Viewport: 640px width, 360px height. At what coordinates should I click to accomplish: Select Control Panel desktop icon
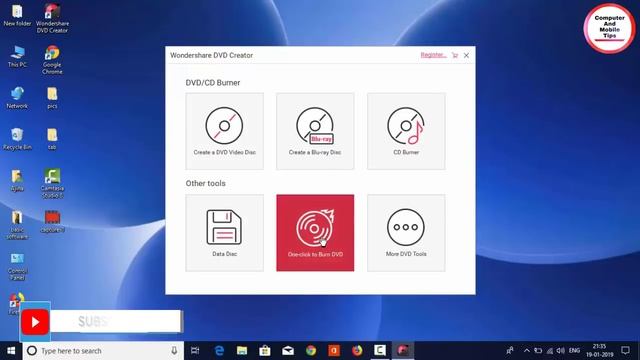[17, 266]
